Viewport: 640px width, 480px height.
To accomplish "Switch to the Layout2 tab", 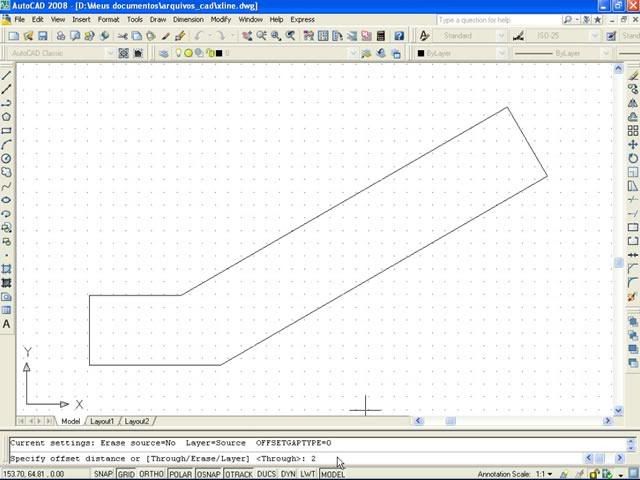I will click(x=137, y=421).
